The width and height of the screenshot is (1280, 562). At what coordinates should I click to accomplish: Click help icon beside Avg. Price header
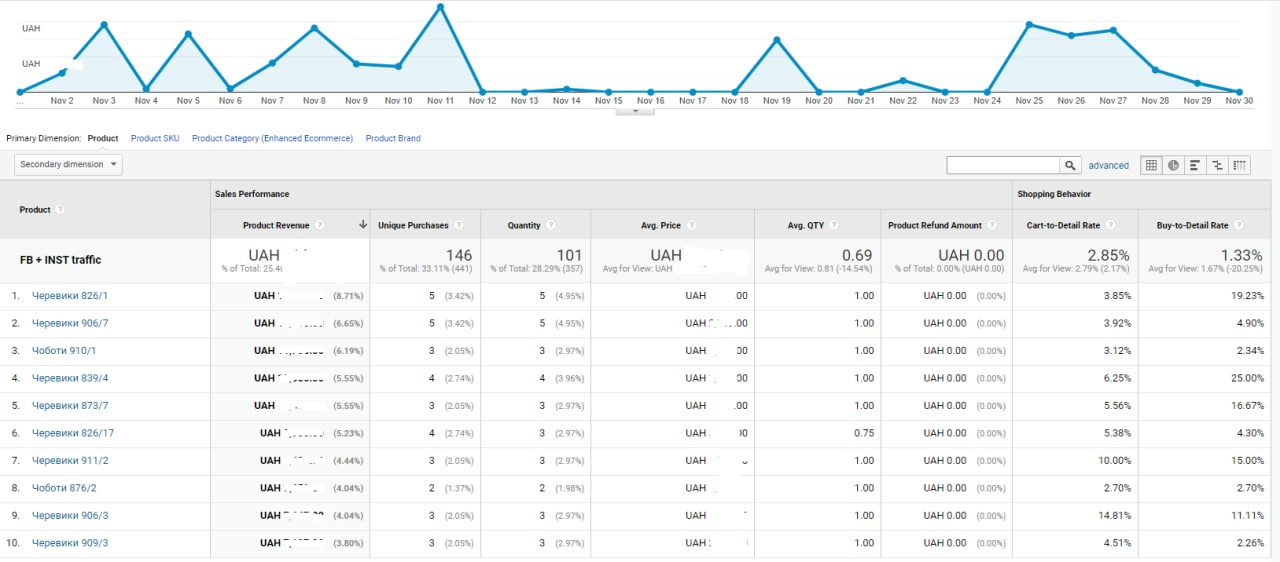coord(691,226)
